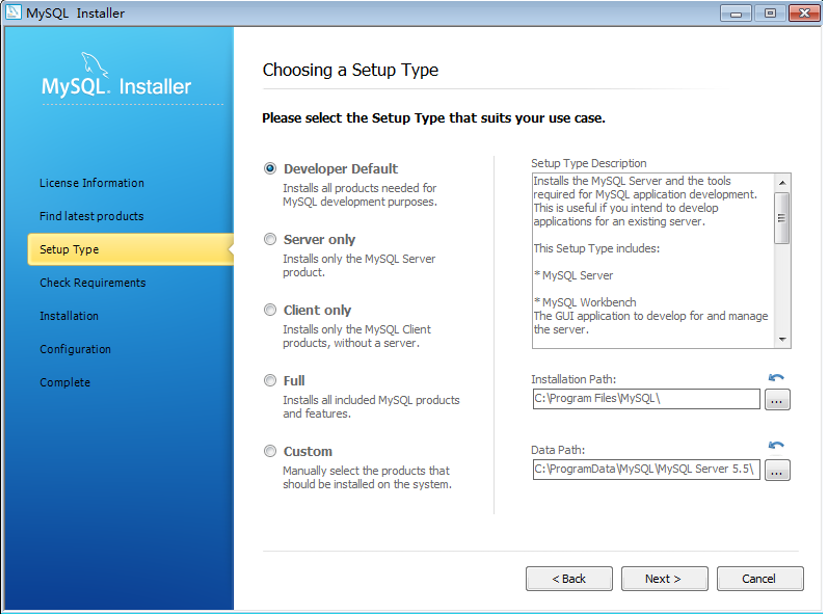Screen dimensions: 823x615
Task: Click the MySQL dolphin logo
Action: click(x=94, y=65)
